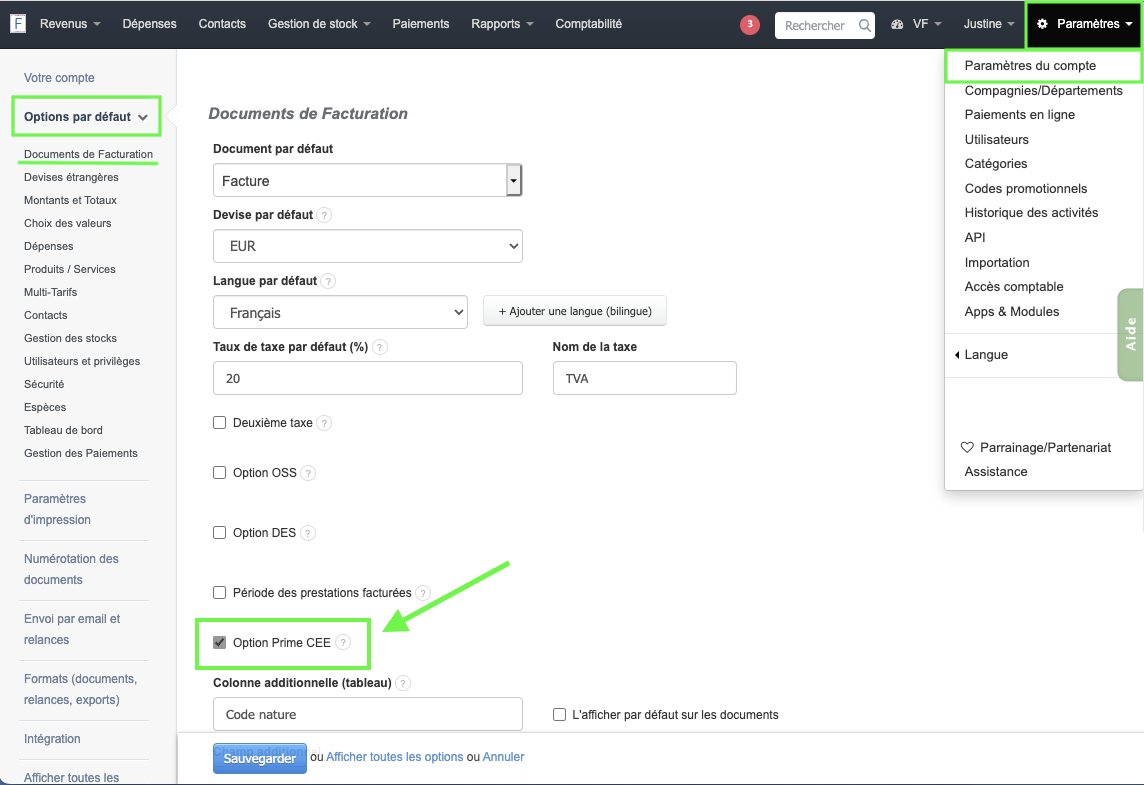The height and width of the screenshot is (785, 1144).
Task: Open the Comptabilité menu
Action: pyautogui.click(x=588, y=24)
